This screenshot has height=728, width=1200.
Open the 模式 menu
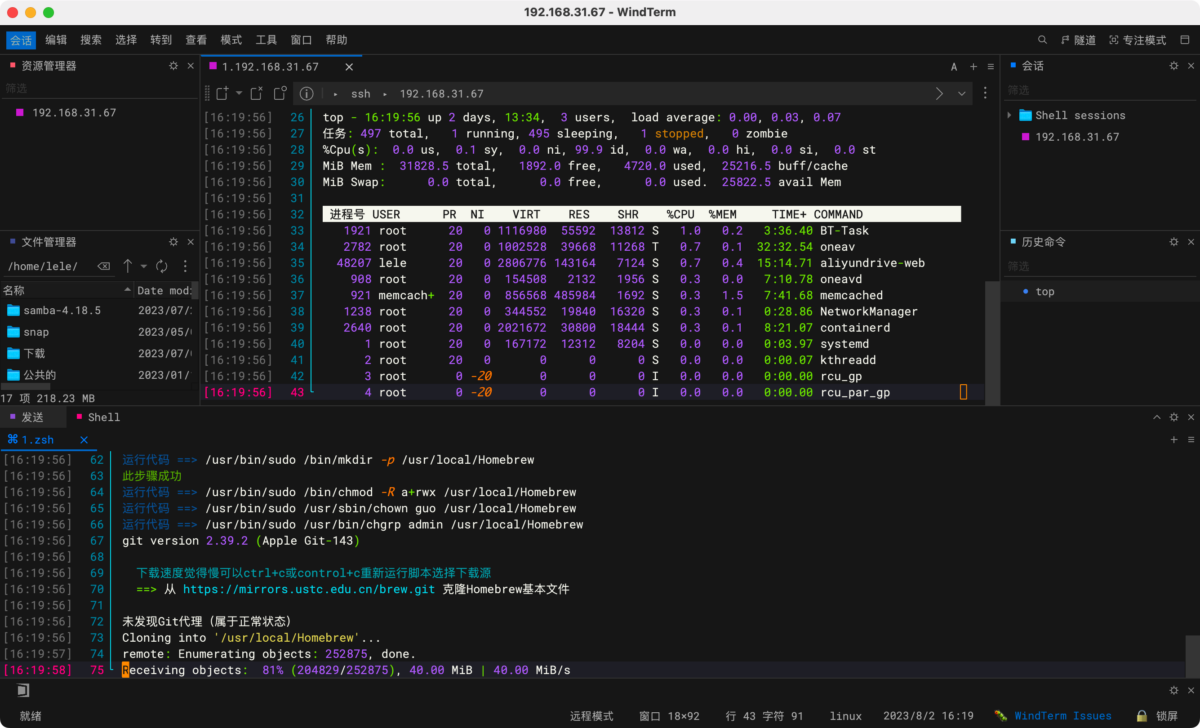[x=231, y=40]
